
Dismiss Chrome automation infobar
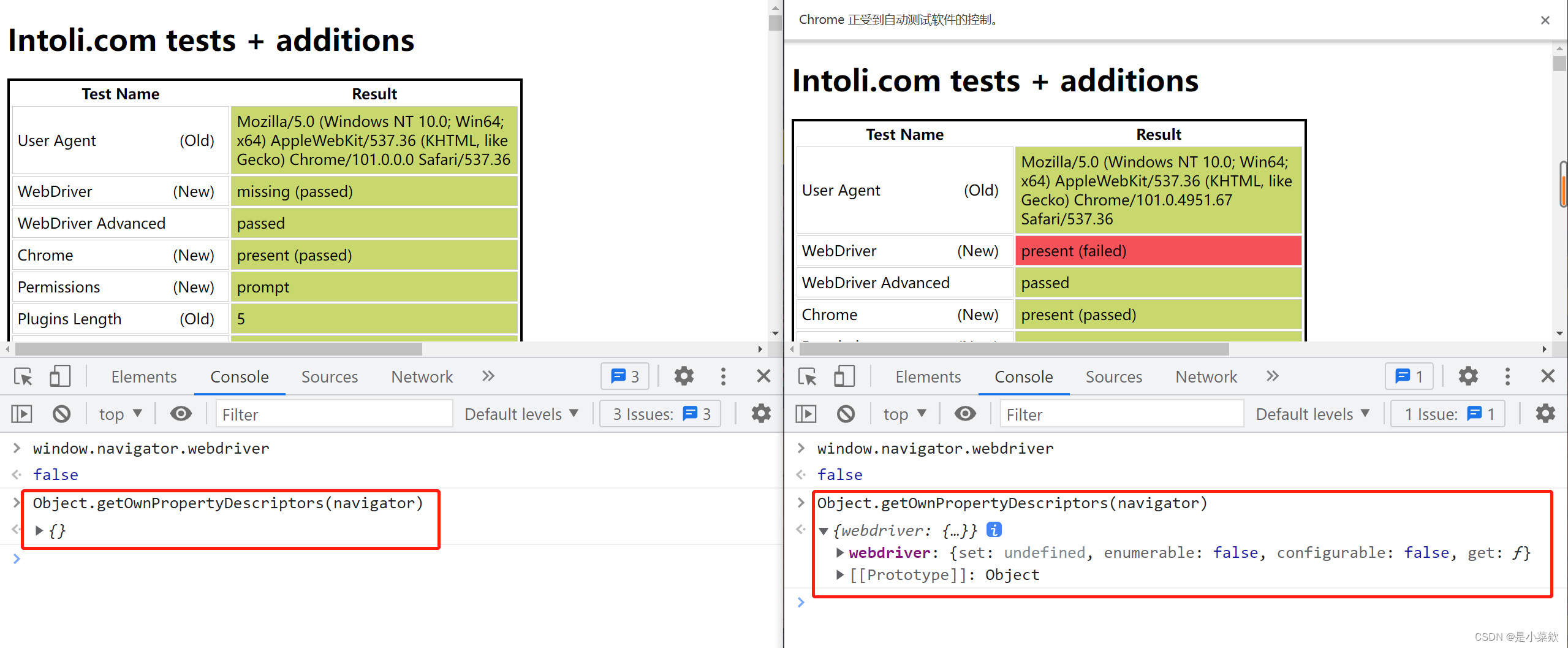pos(1545,20)
